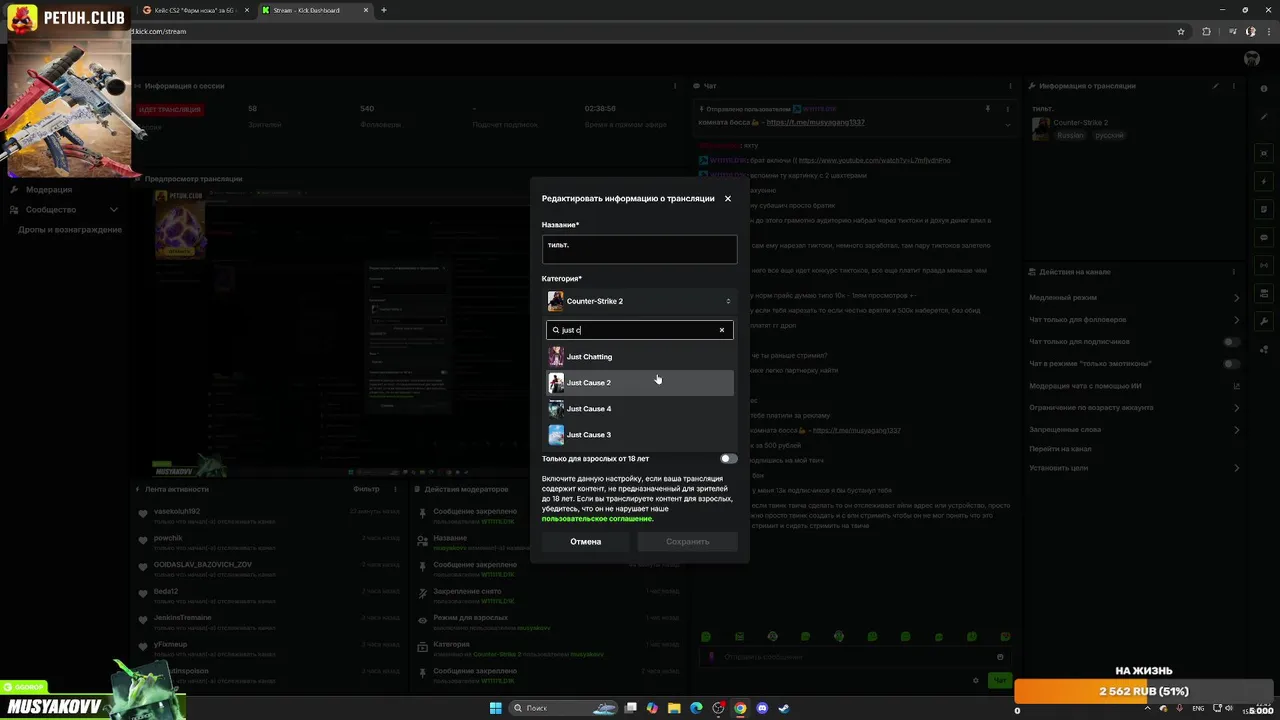1280x720 pixels.
Task: Click the stream title field containing 'тильт.'
Action: click(639, 249)
